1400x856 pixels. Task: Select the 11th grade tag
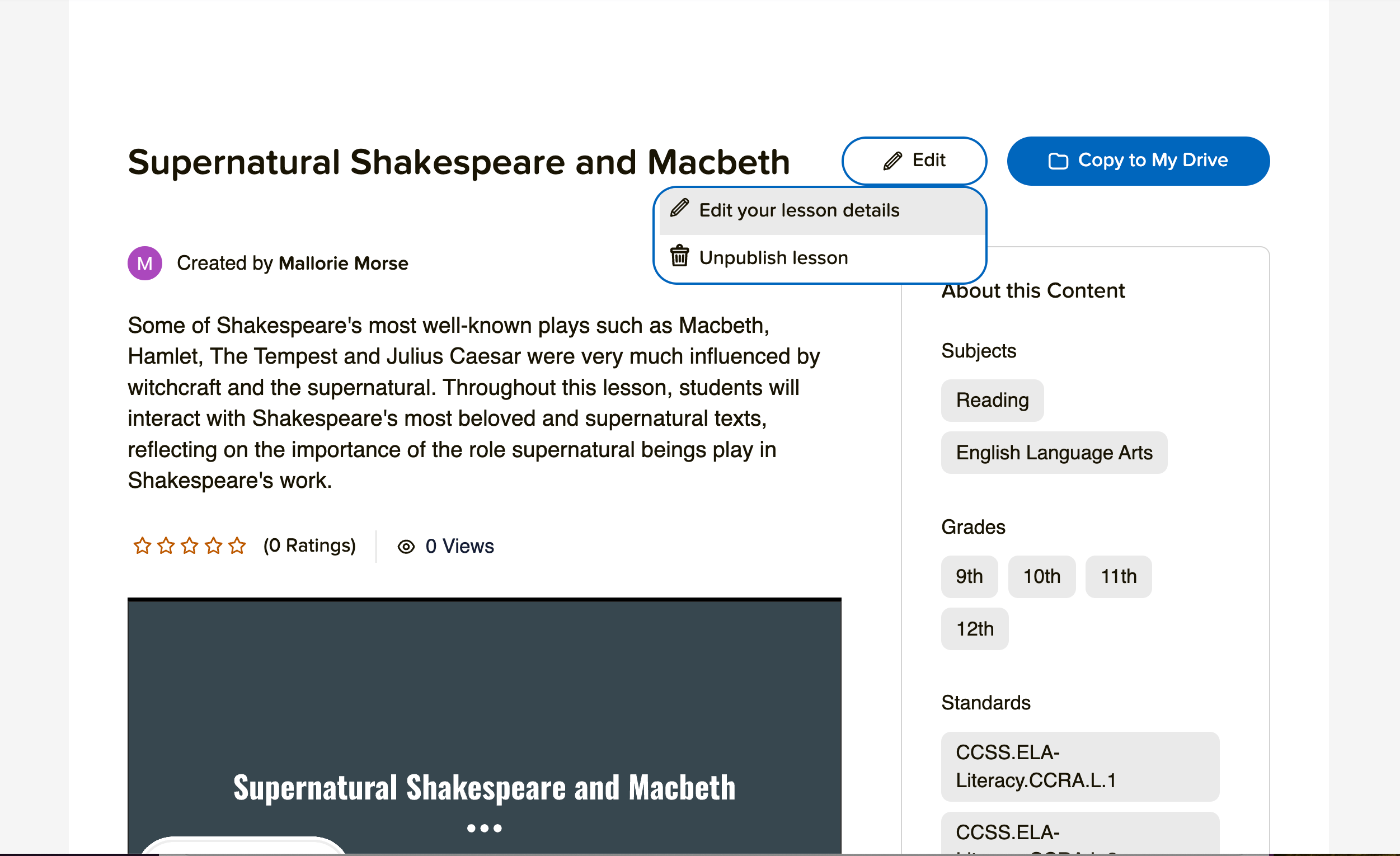pos(1119,576)
